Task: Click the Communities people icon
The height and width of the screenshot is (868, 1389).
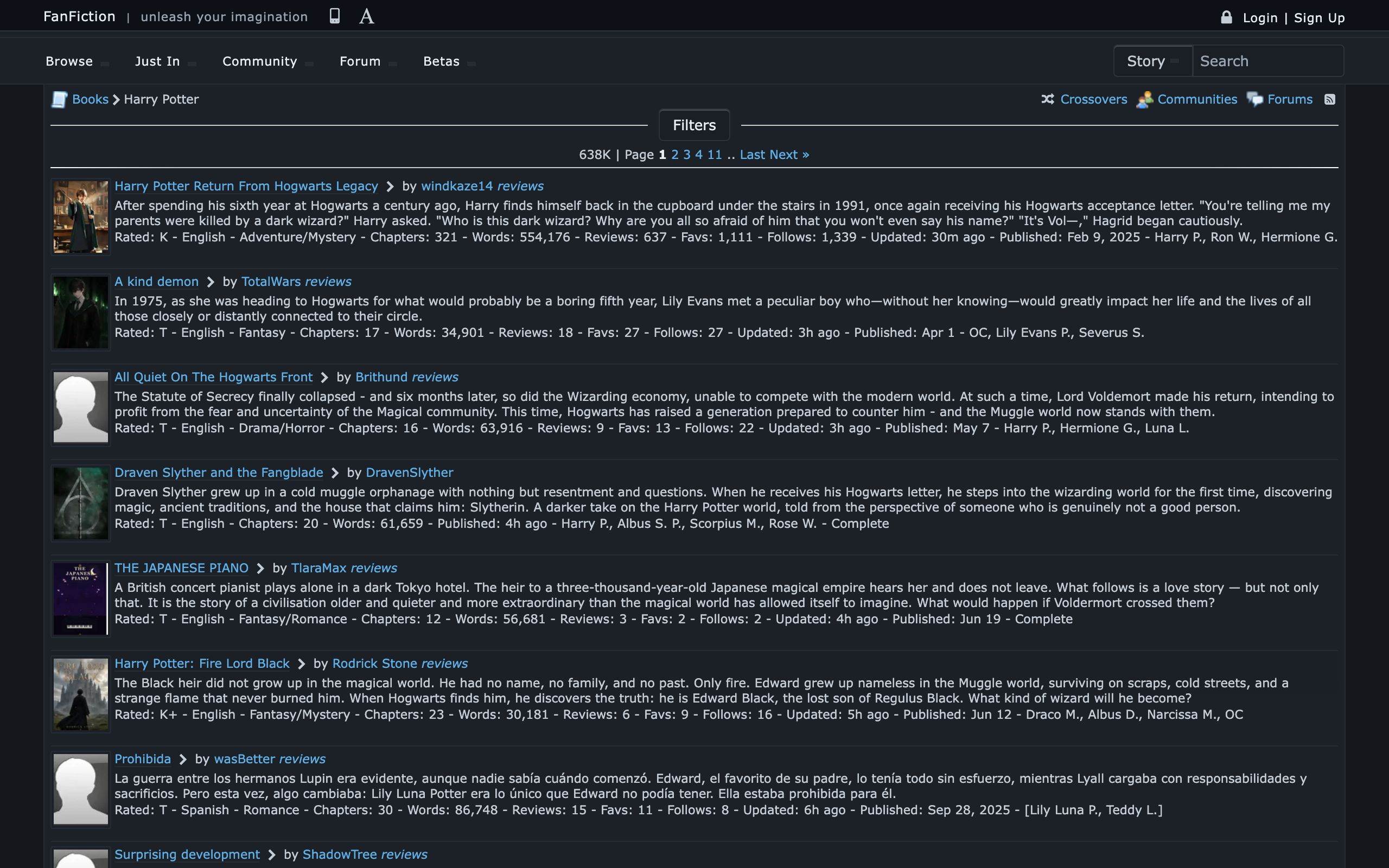Action: (x=1144, y=99)
